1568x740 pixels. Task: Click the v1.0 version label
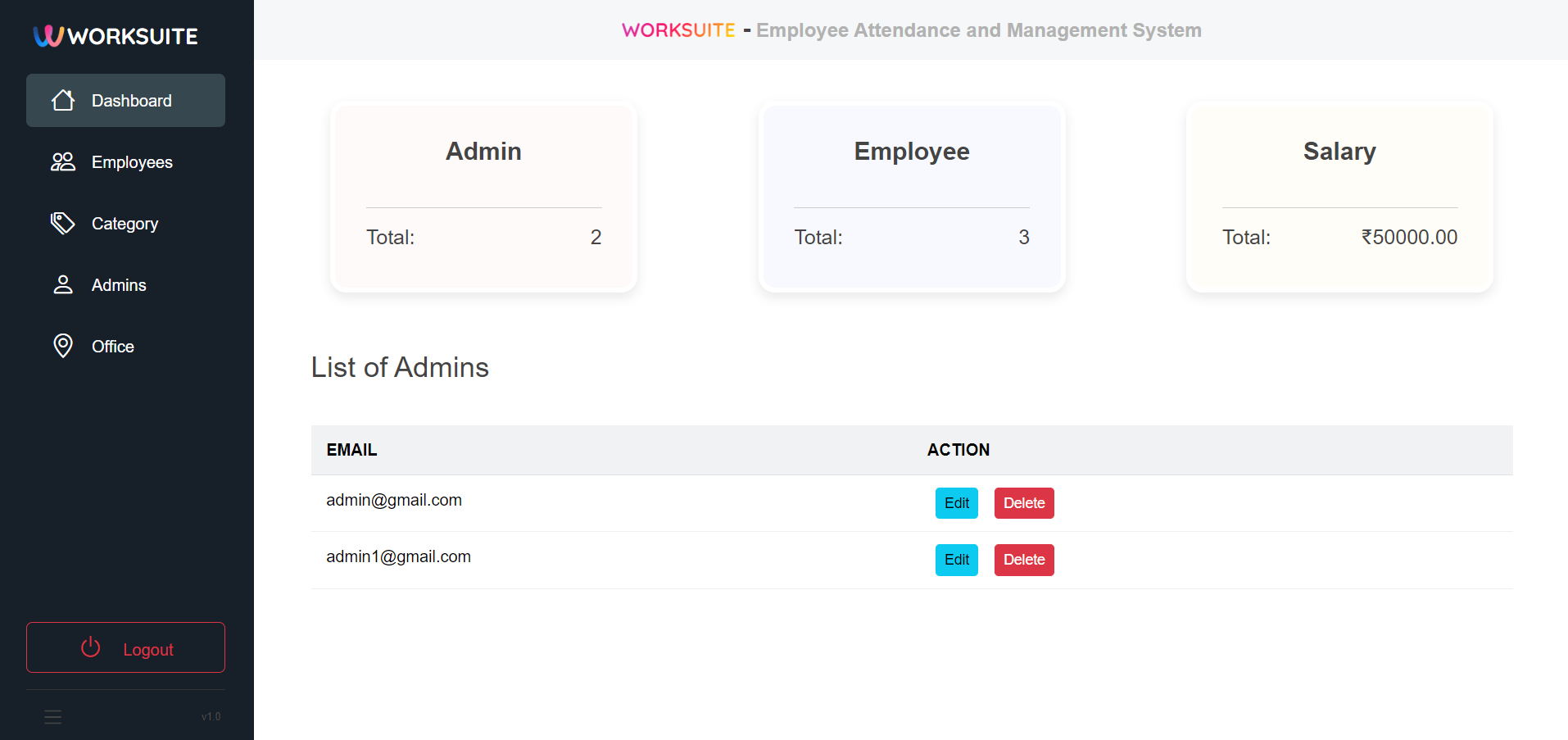click(x=211, y=716)
